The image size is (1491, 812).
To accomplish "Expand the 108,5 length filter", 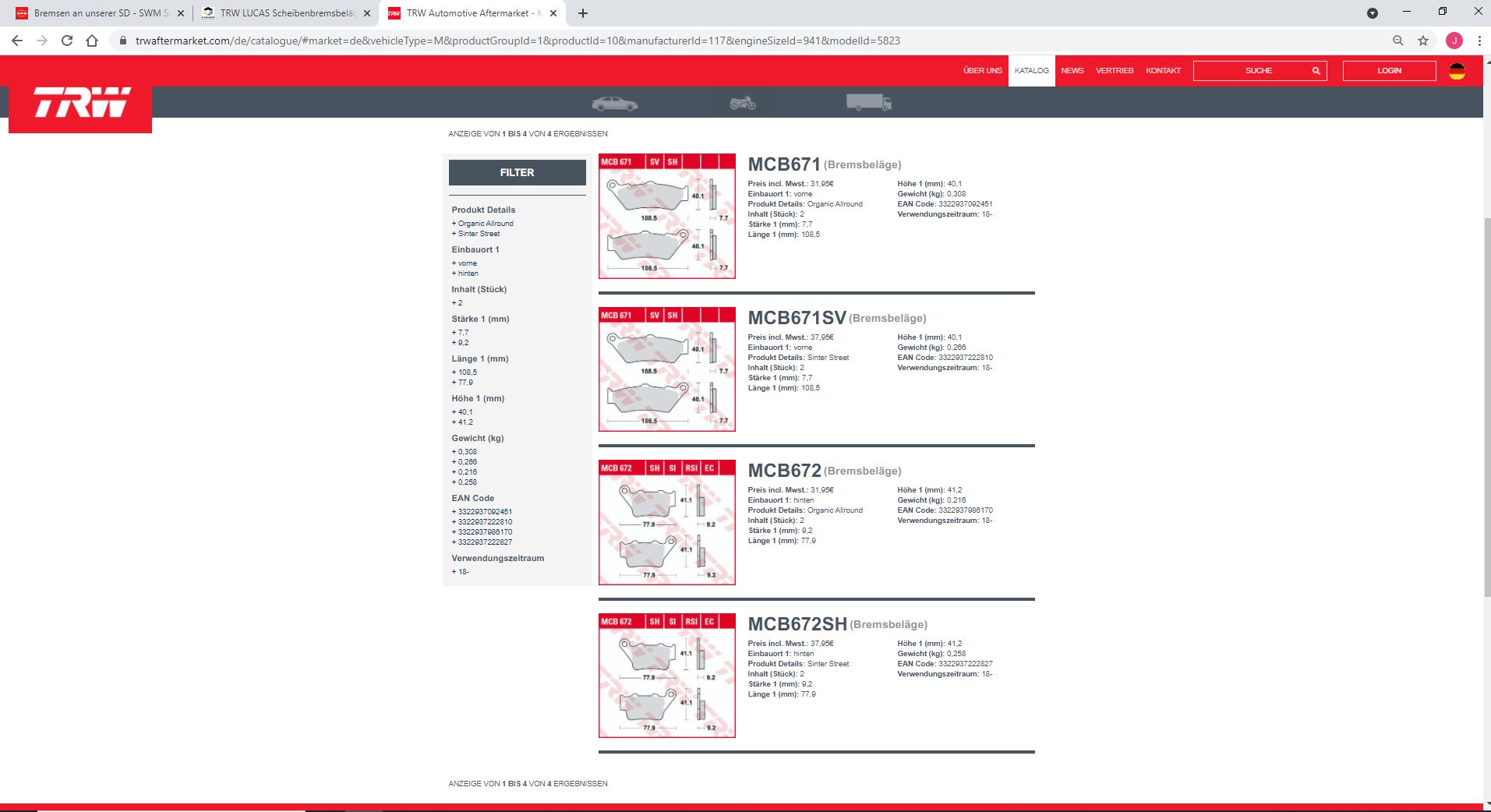I will 467,372.
